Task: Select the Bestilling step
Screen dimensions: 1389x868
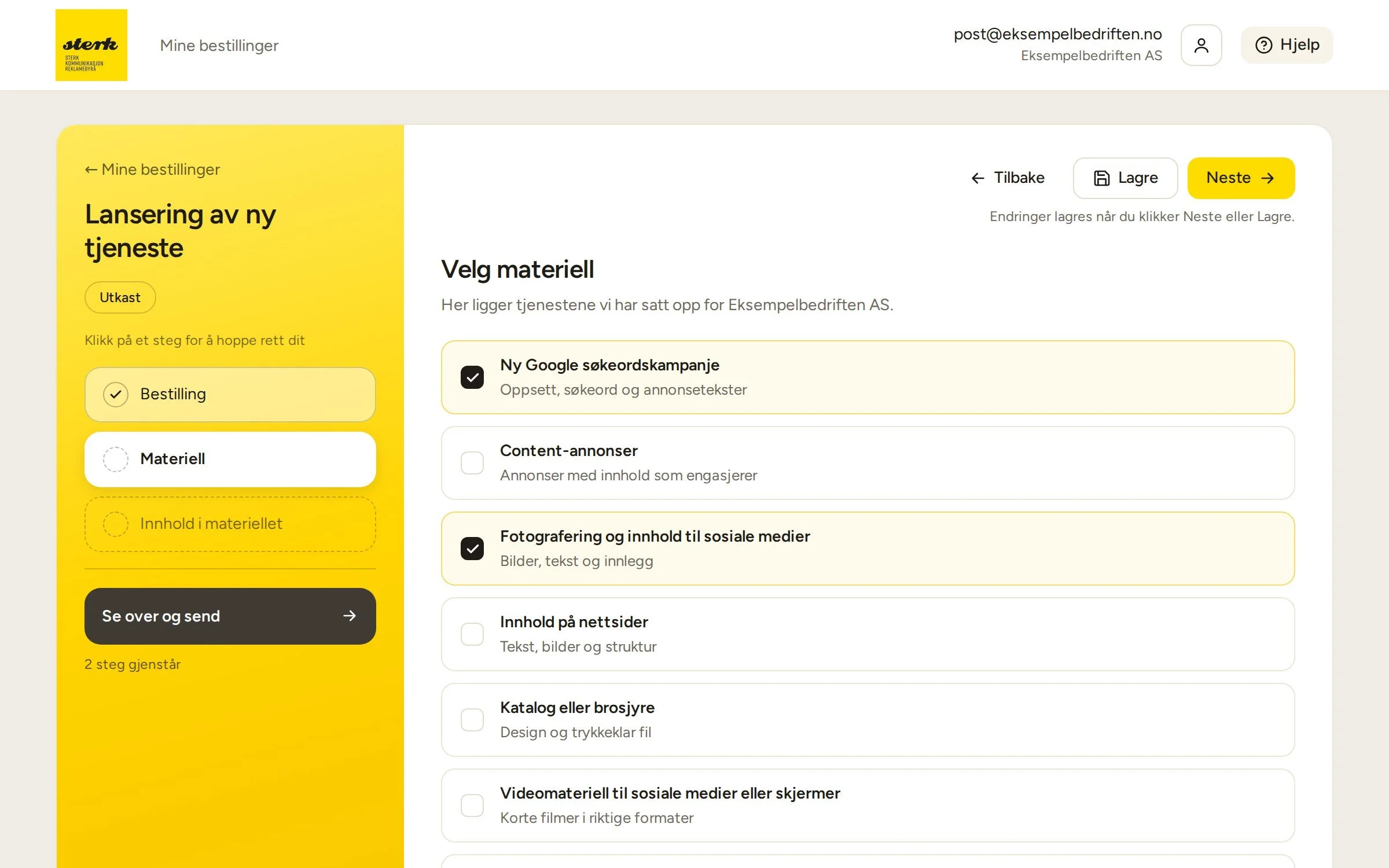Action: pos(230,394)
